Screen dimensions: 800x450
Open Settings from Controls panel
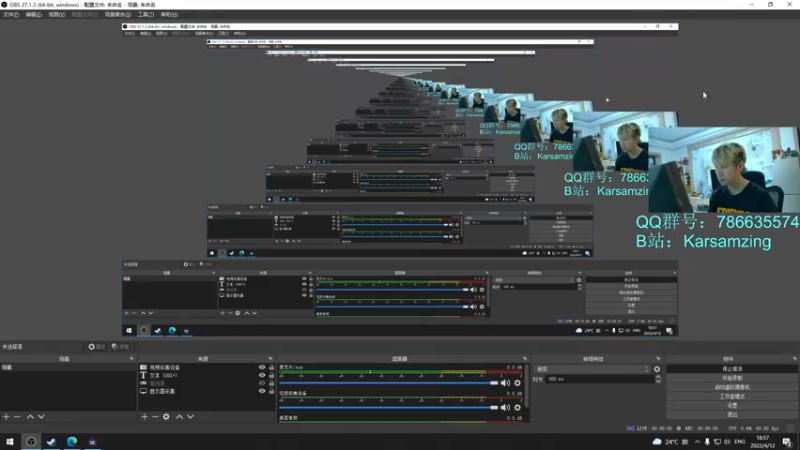(732, 406)
